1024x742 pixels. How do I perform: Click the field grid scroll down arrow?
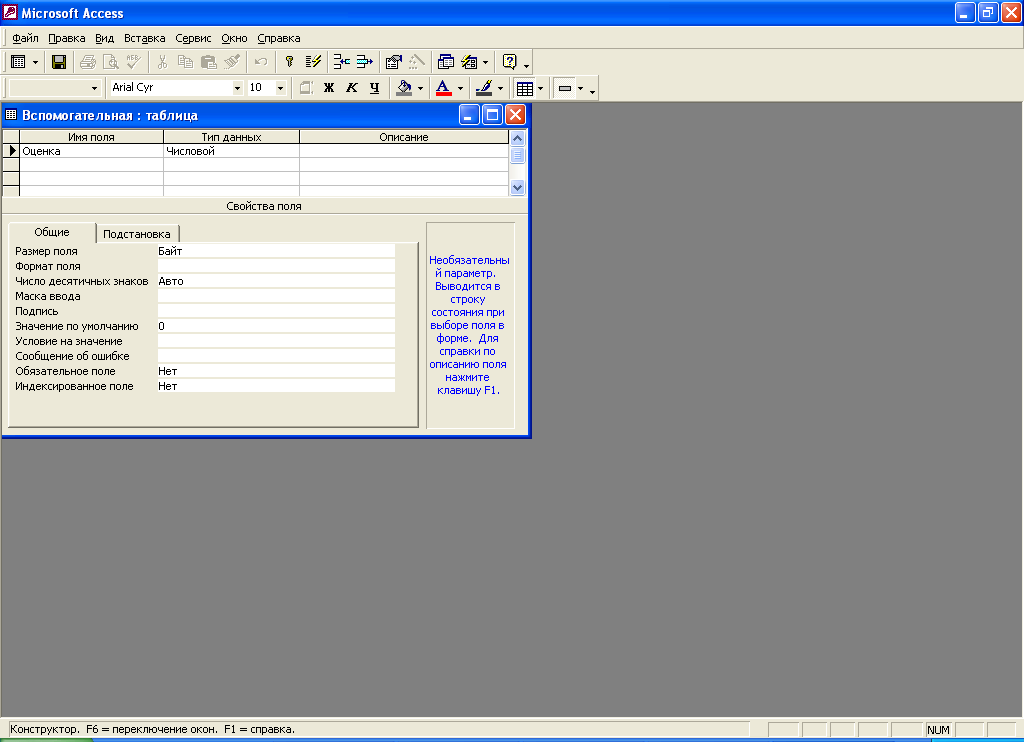[517, 187]
